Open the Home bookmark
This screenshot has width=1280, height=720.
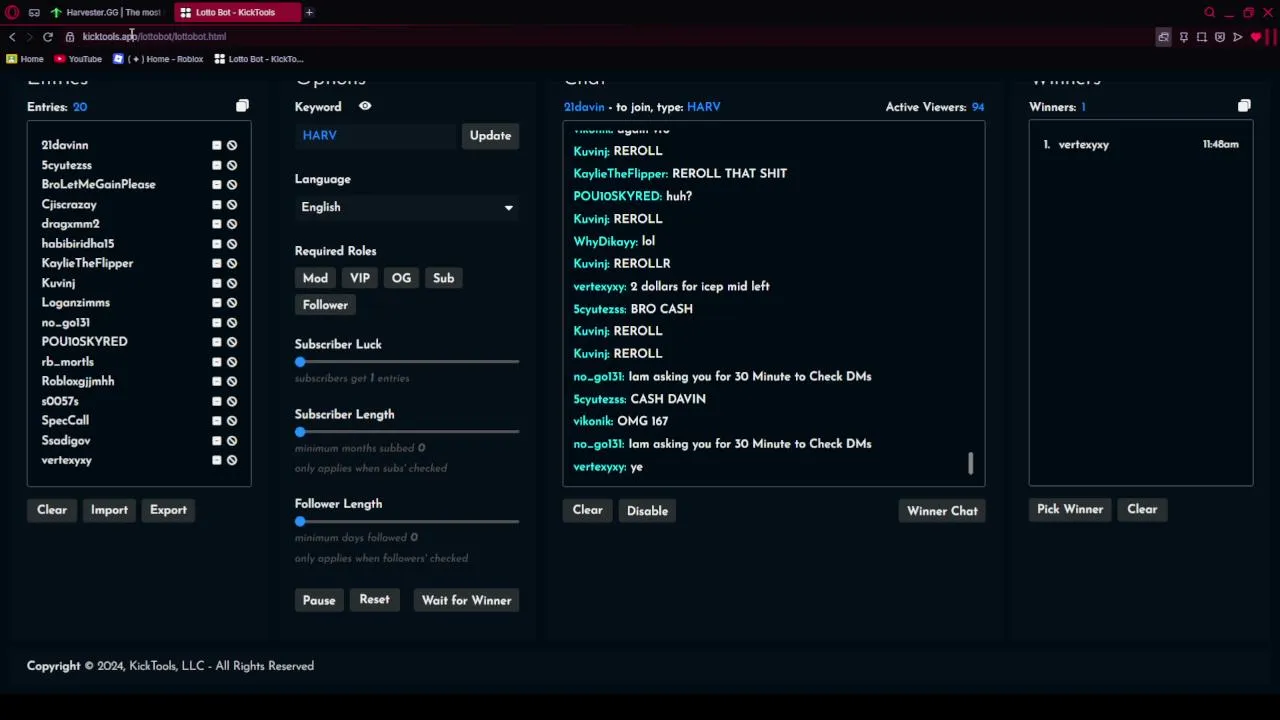[x=25, y=59]
